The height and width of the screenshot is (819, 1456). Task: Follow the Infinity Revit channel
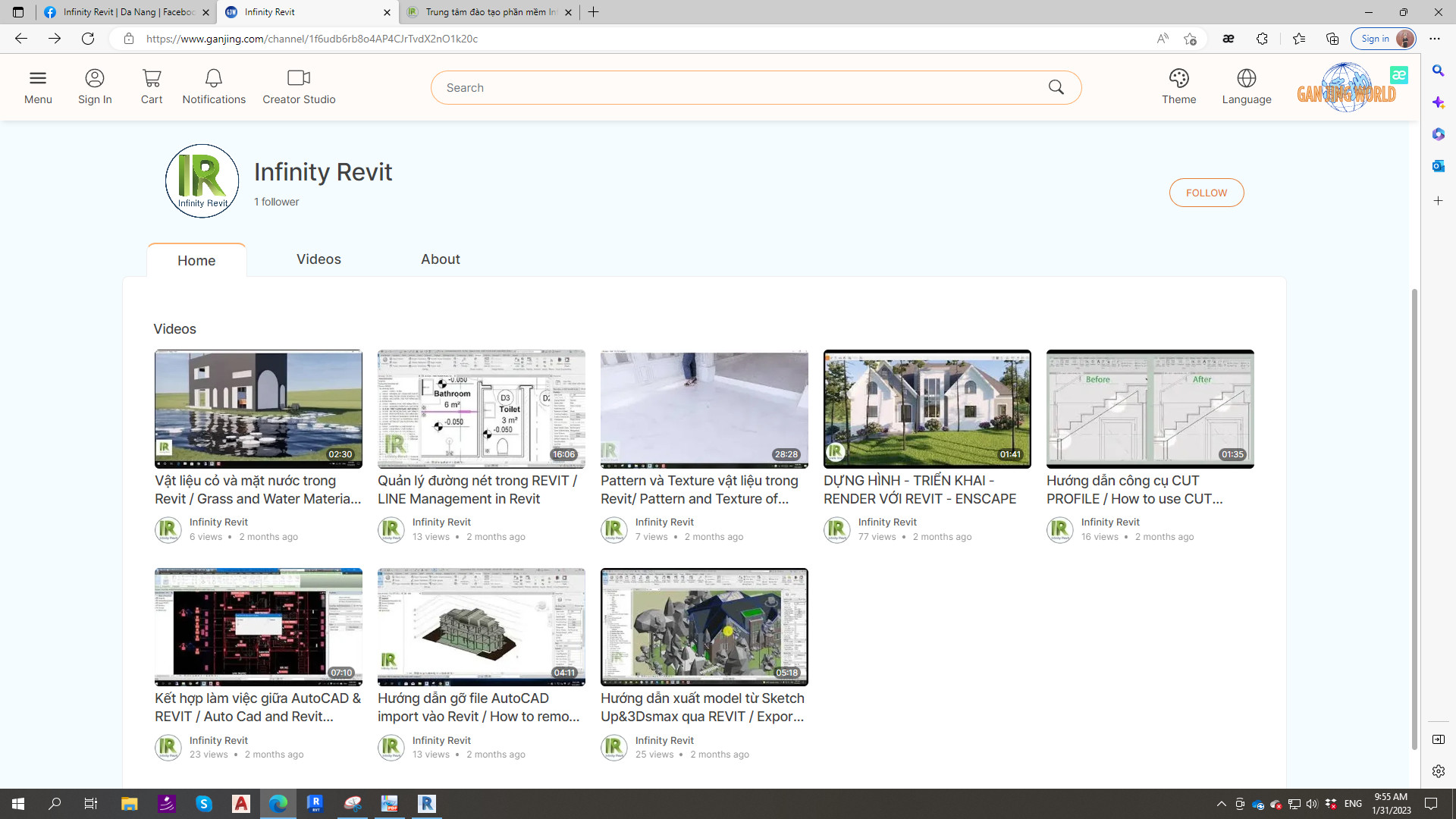point(1206,193)
